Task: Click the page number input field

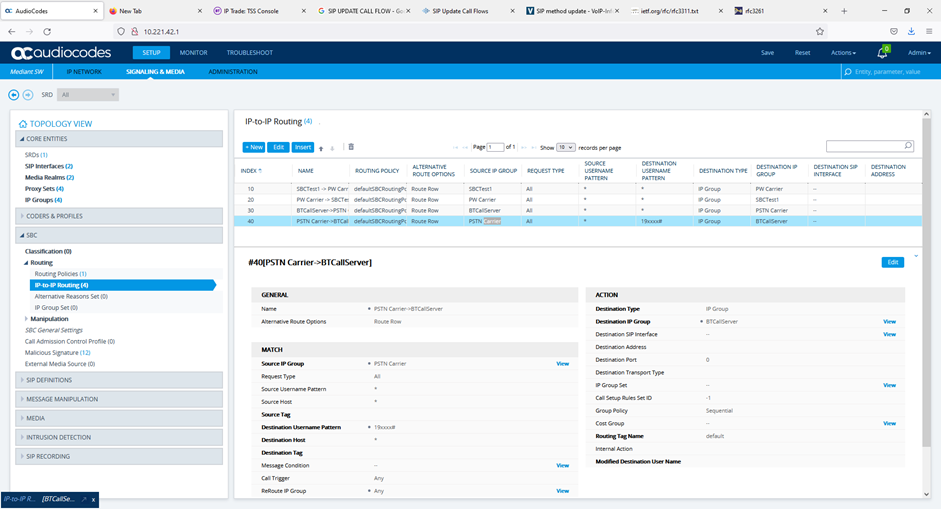Action: point(496,148)
